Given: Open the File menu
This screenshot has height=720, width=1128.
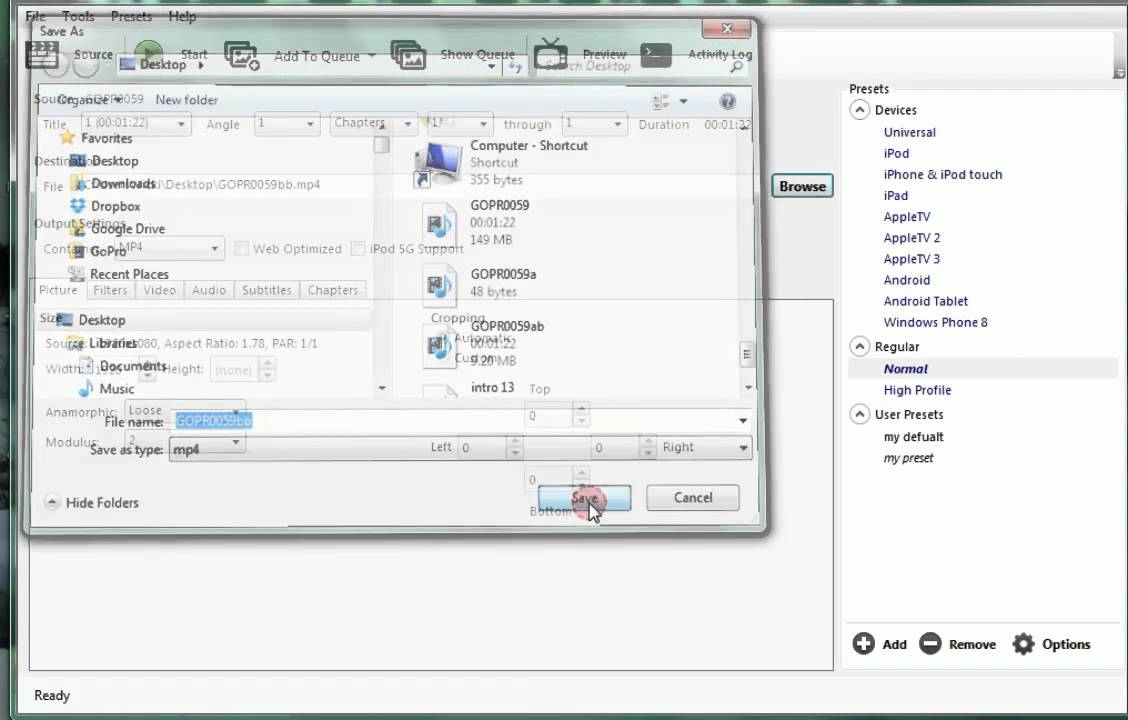Looking at the screenshot, I should point(35,16).
